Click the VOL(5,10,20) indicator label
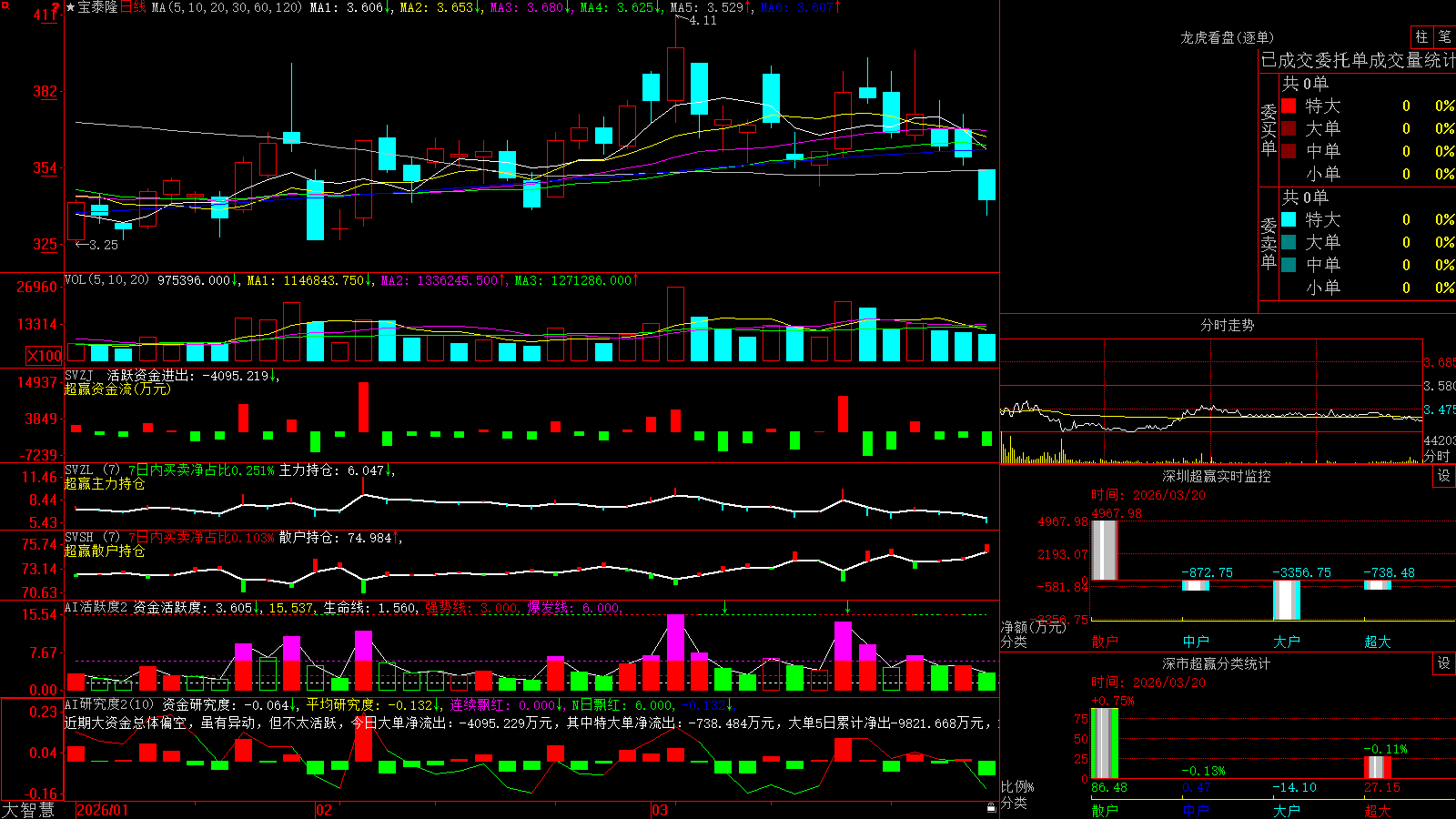The width and height of the screenshot is (1456, 819). point(106,280)
